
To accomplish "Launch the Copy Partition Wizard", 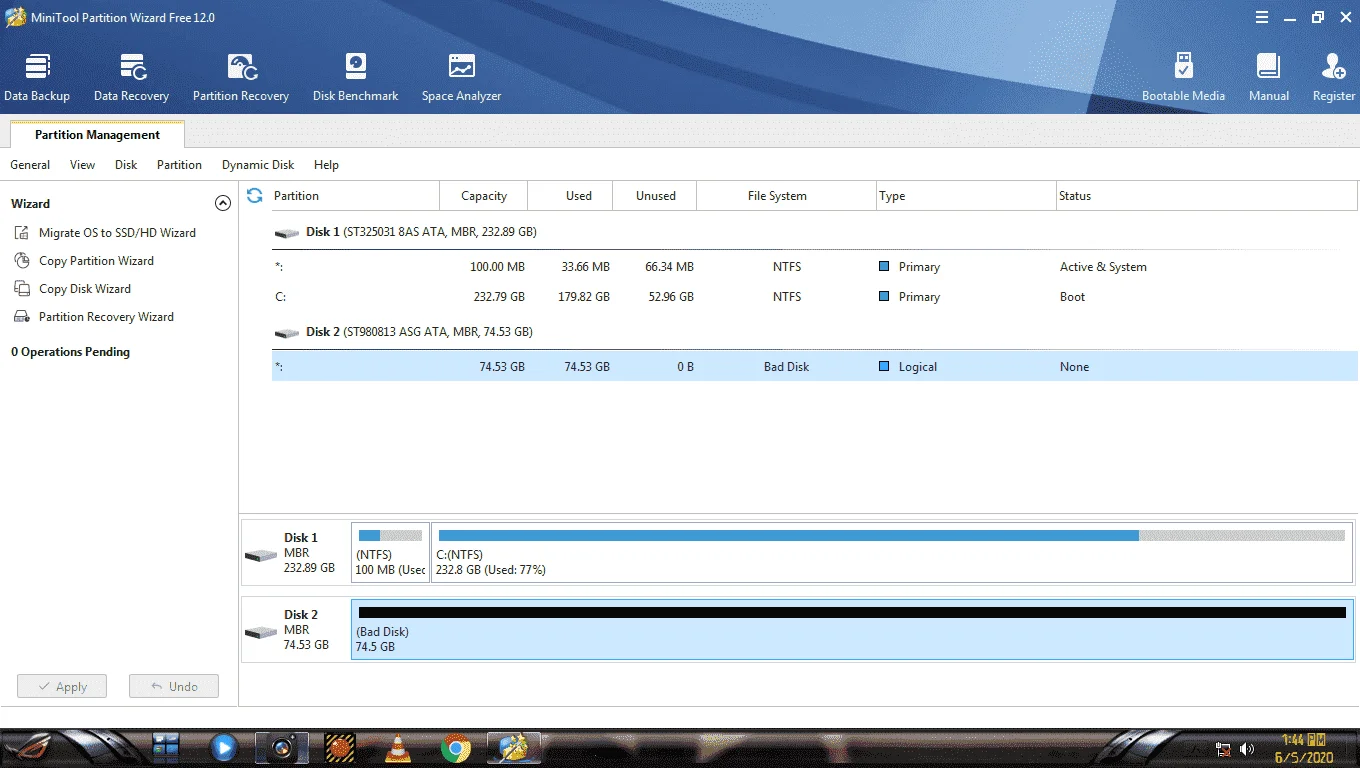I will pos(96,261).
